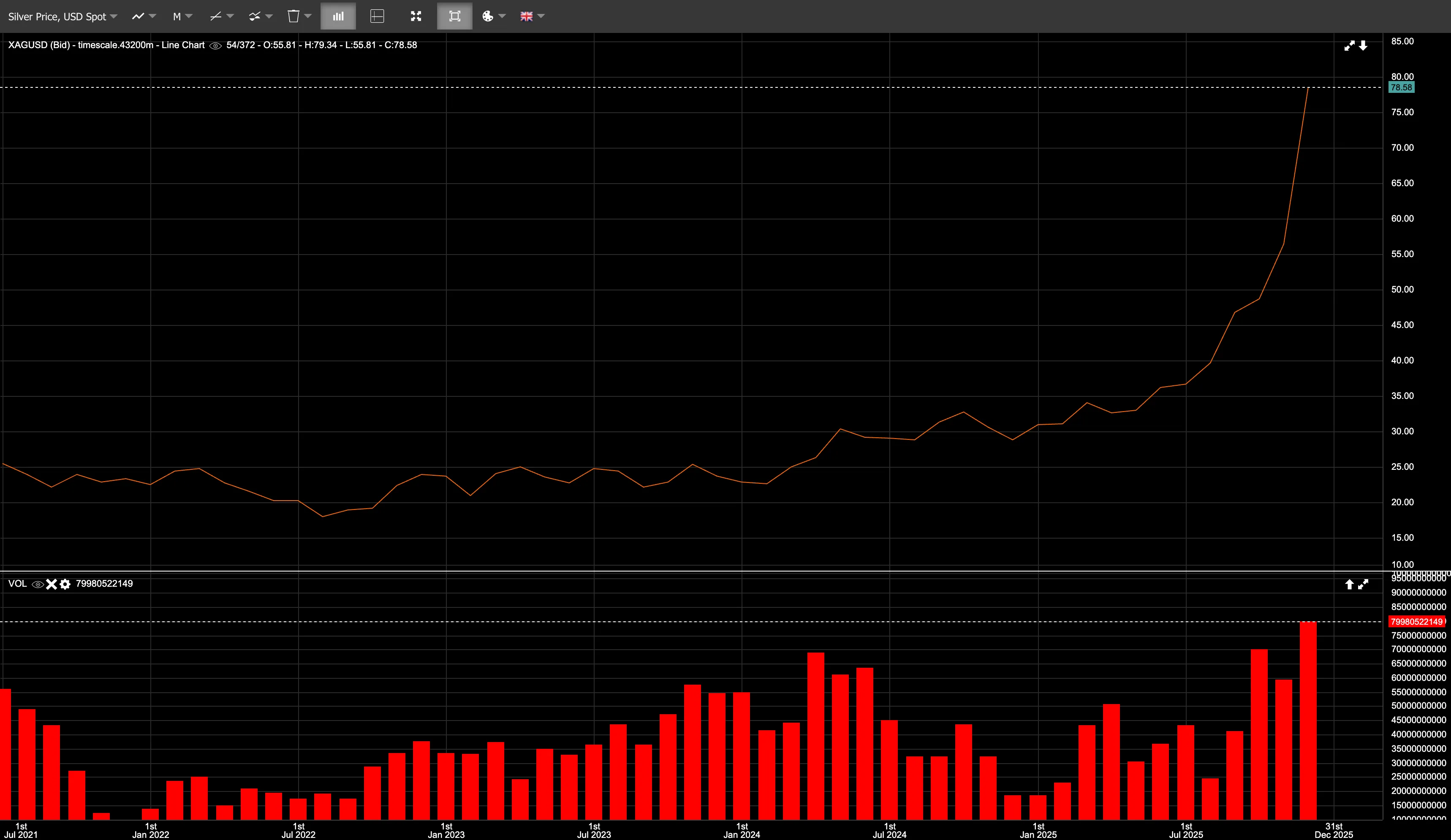The height and width of the screenshot is (840, 1451).
Task: Select the line chart type icon
Action: [x=138, y=16]
